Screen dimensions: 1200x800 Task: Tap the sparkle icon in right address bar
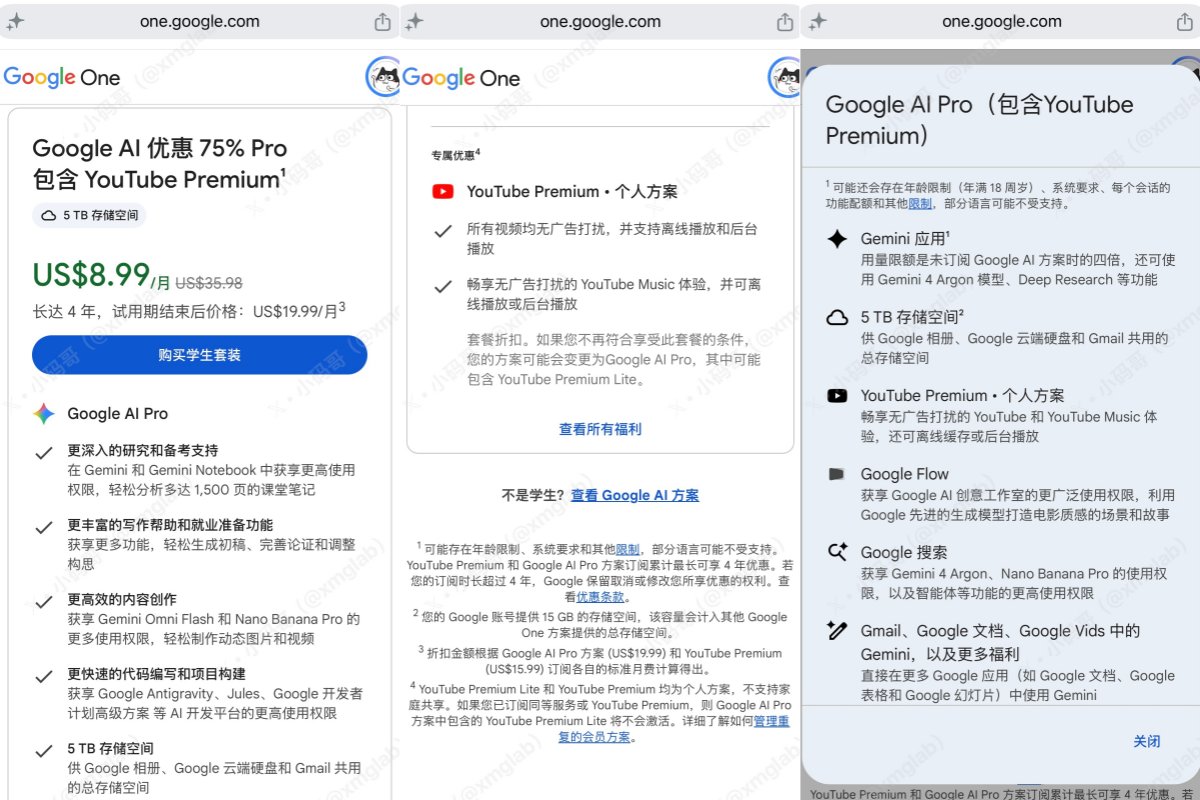click(x=817, y=22)
